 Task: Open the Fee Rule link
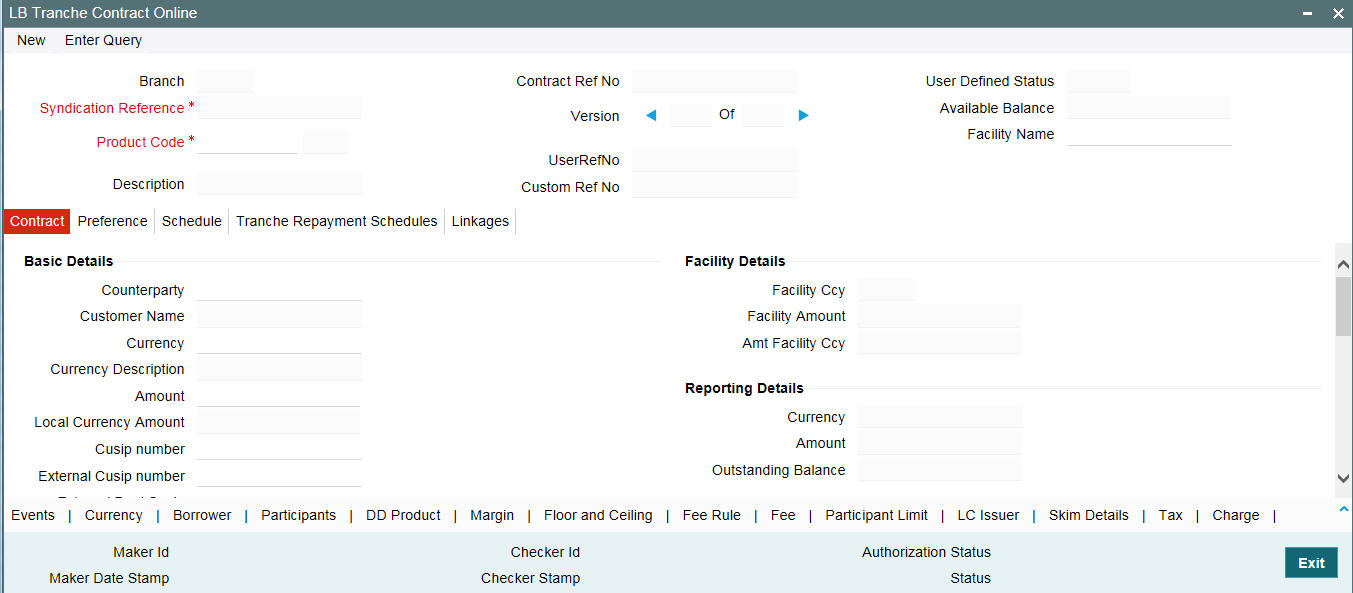tap(712, 515)
